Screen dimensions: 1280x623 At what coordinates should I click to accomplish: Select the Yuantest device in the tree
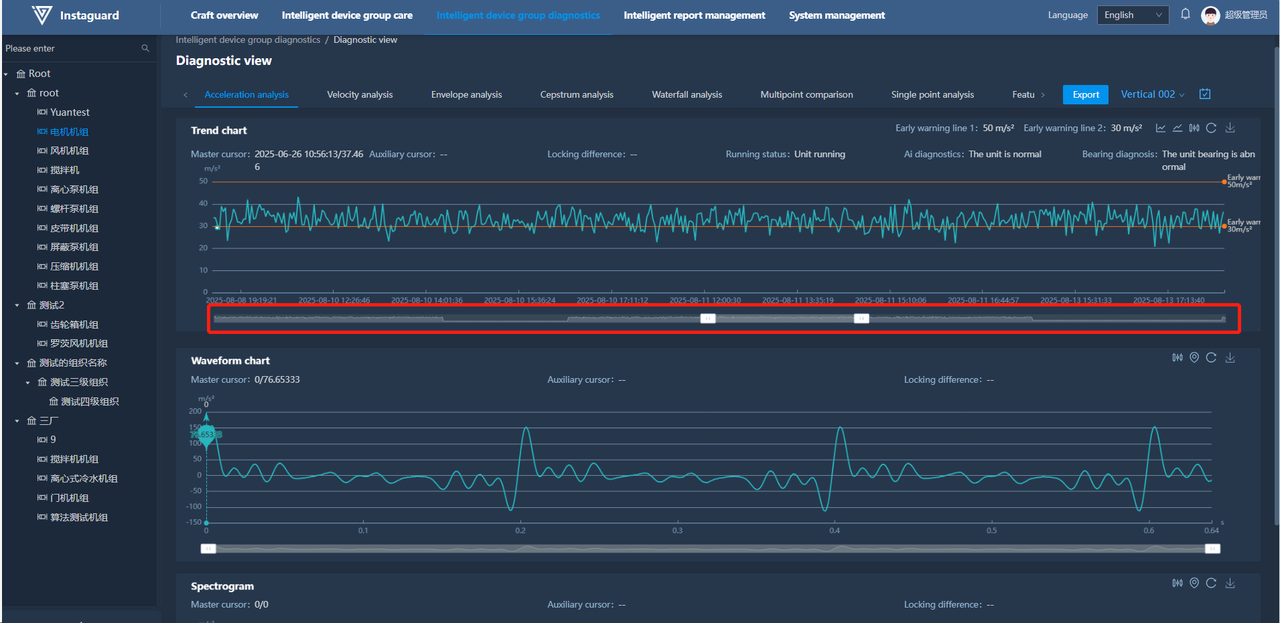tap(69, 112)
